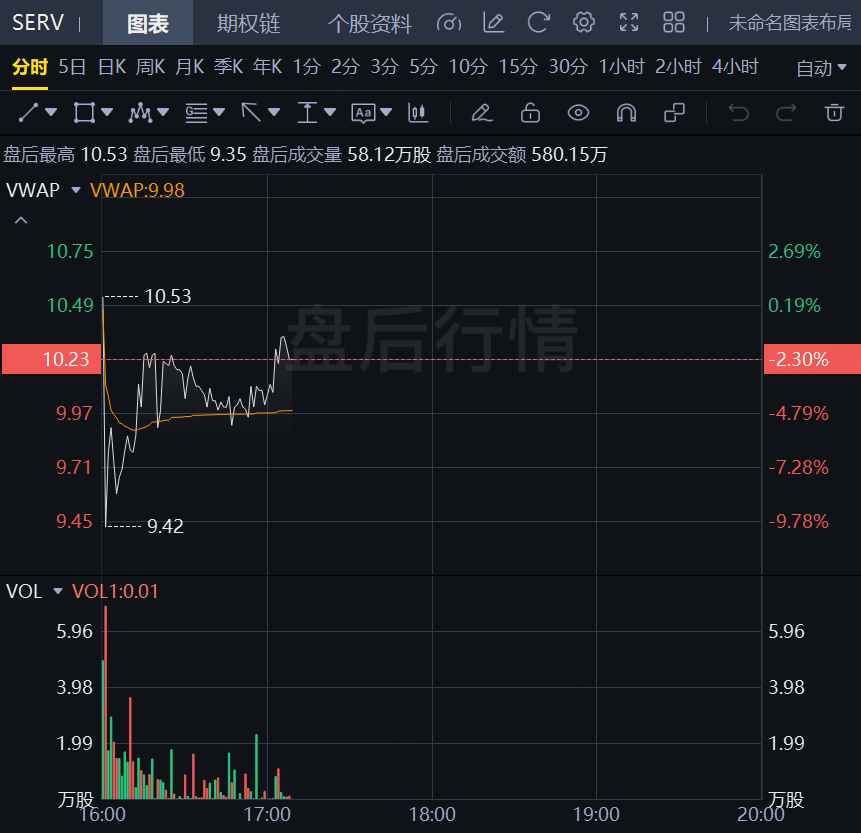Open the 自动 dropdown menu

[821, 68]
